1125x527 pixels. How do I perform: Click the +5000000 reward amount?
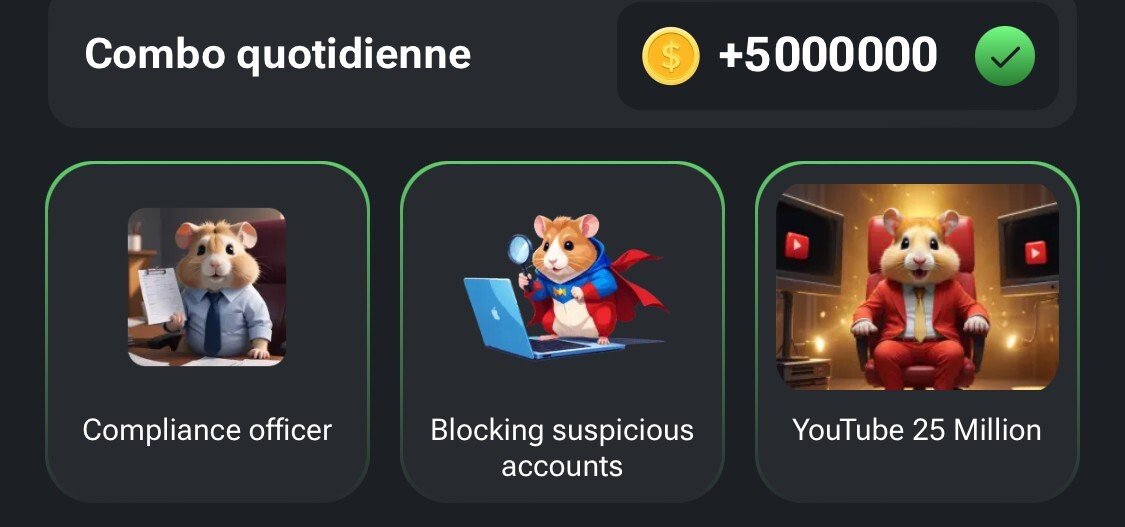[827, 55]
